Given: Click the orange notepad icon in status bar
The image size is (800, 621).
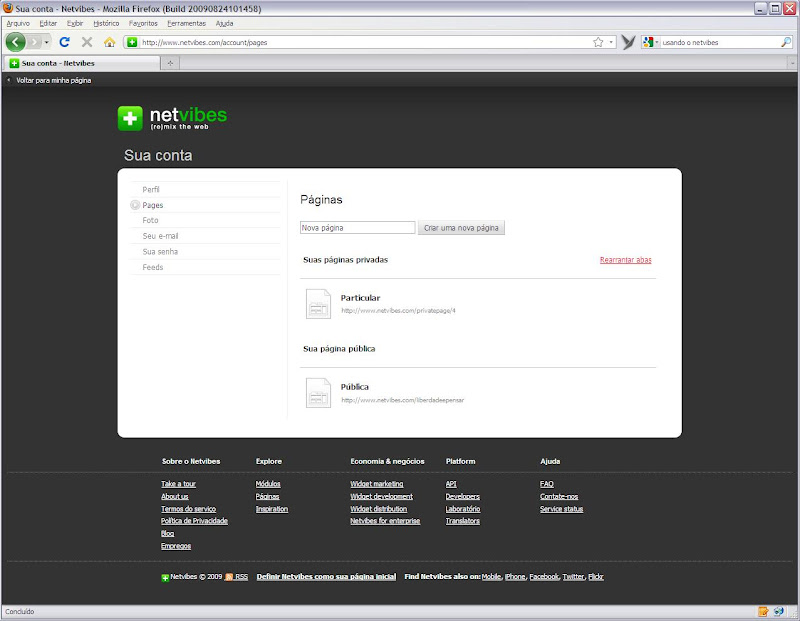Looking at the screenshot, I should [763, 611].
